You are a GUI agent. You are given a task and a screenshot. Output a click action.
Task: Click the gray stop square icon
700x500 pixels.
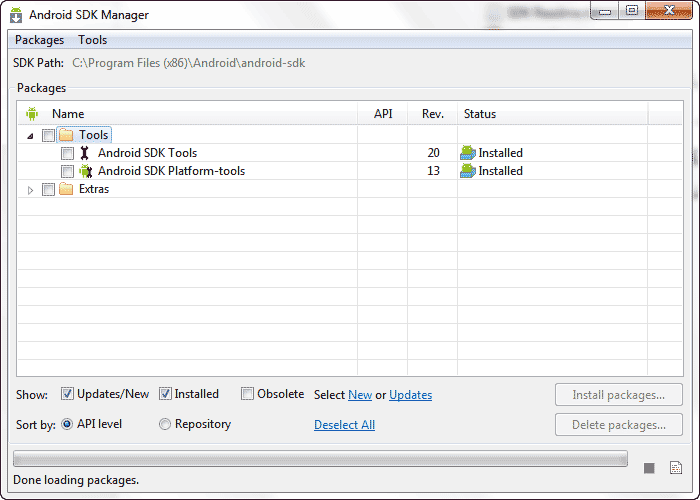(x=649, y=468)
